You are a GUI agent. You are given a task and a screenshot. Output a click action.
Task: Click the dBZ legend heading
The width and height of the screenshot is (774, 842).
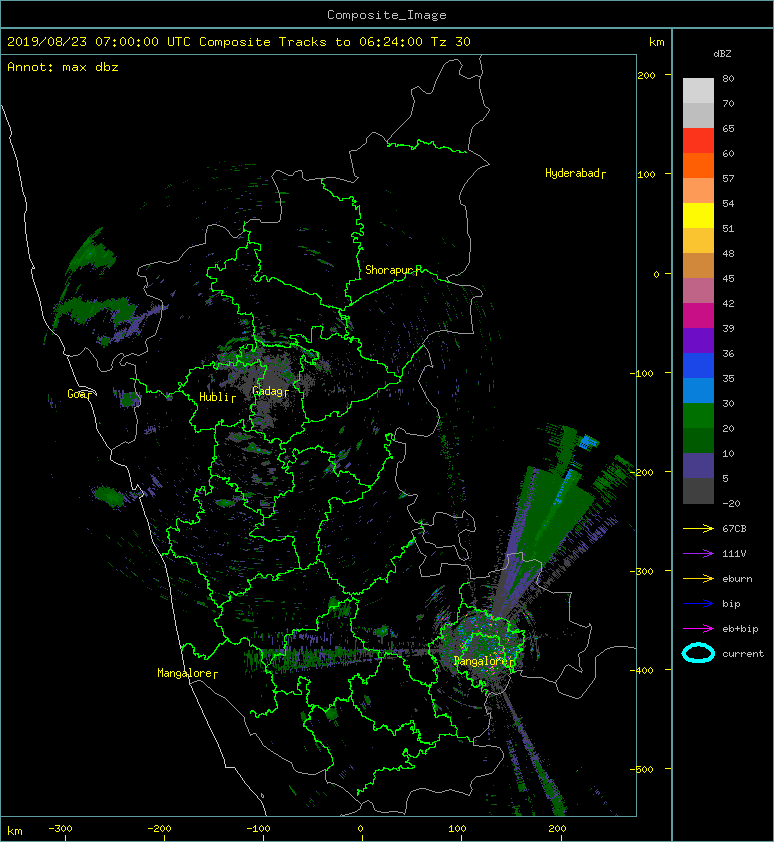point(722,54)
